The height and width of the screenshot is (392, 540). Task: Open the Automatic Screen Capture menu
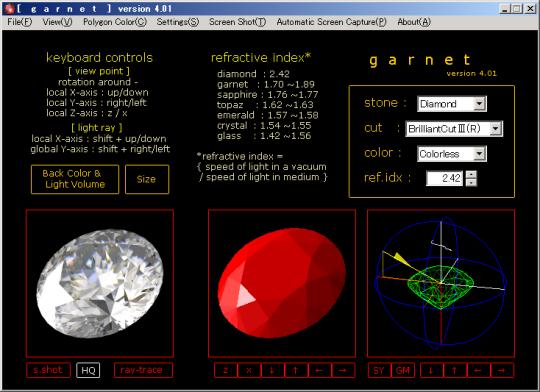point(331,22)
